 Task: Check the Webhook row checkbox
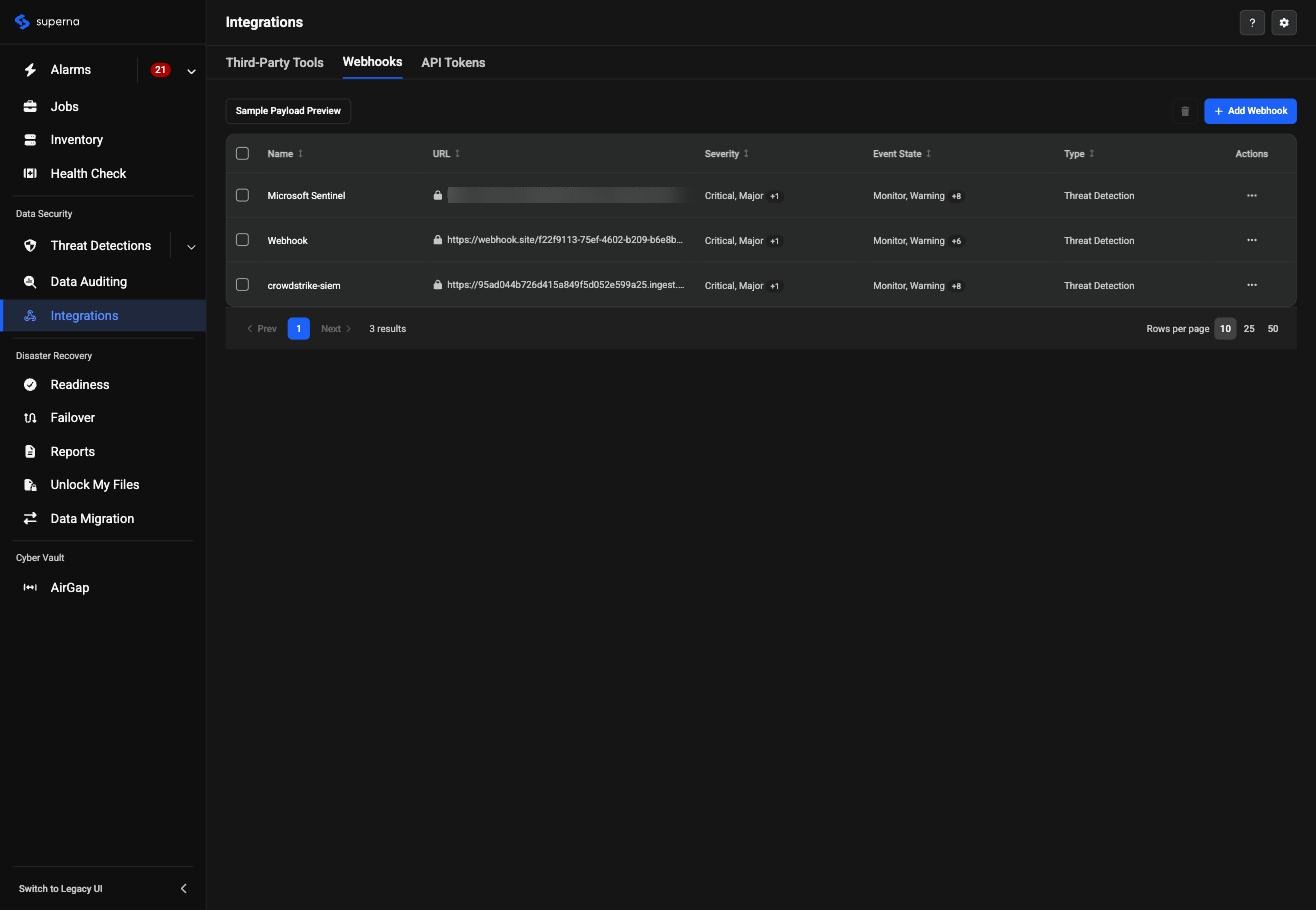(242, 239)
